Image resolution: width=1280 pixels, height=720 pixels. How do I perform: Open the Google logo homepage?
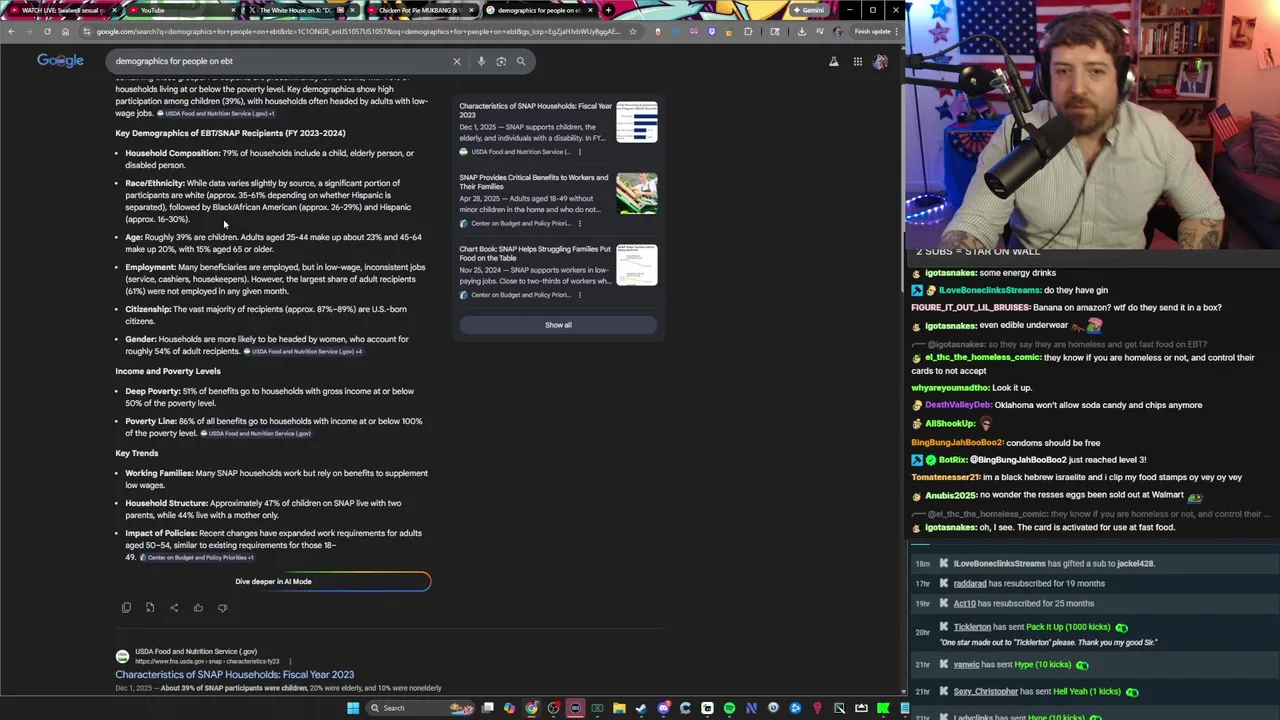(60, 61)
